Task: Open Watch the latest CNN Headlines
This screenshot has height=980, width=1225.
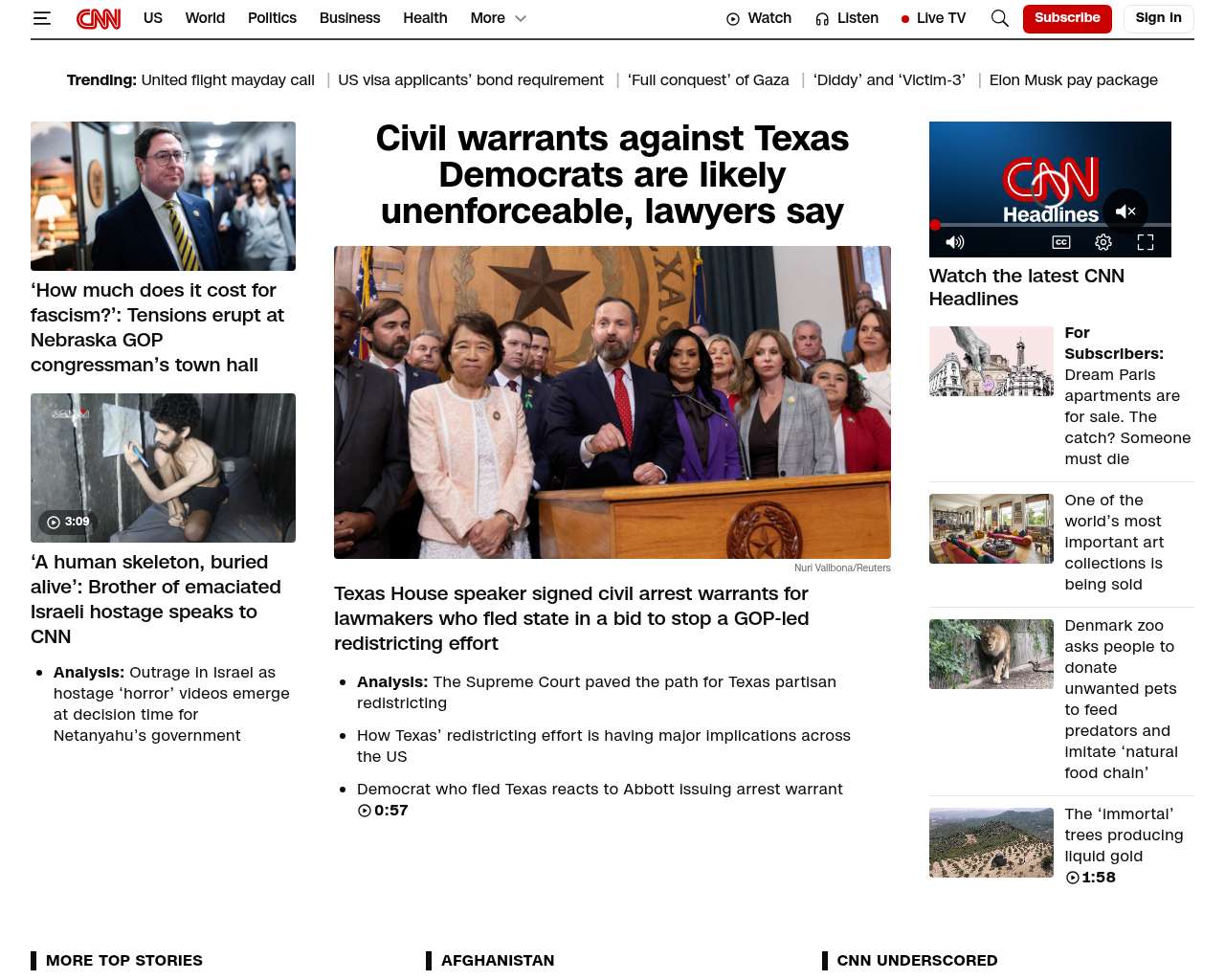Action: (1027, 287)
